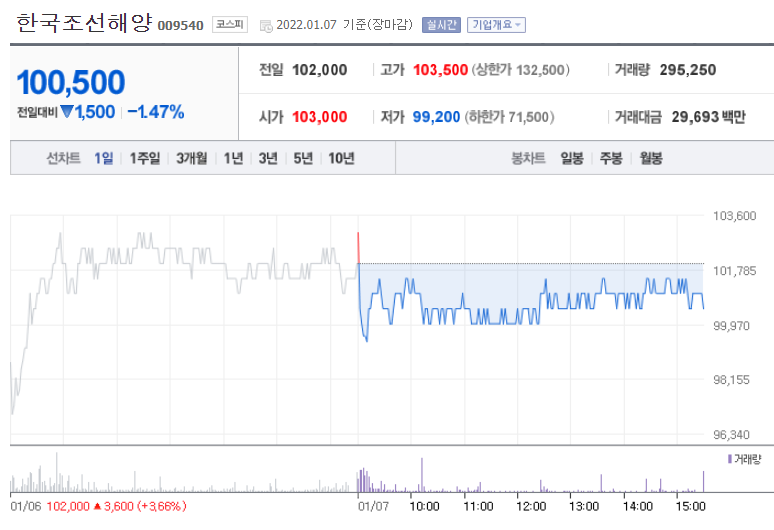Click the 15:00 time axis label

click(x=691, y=506)
